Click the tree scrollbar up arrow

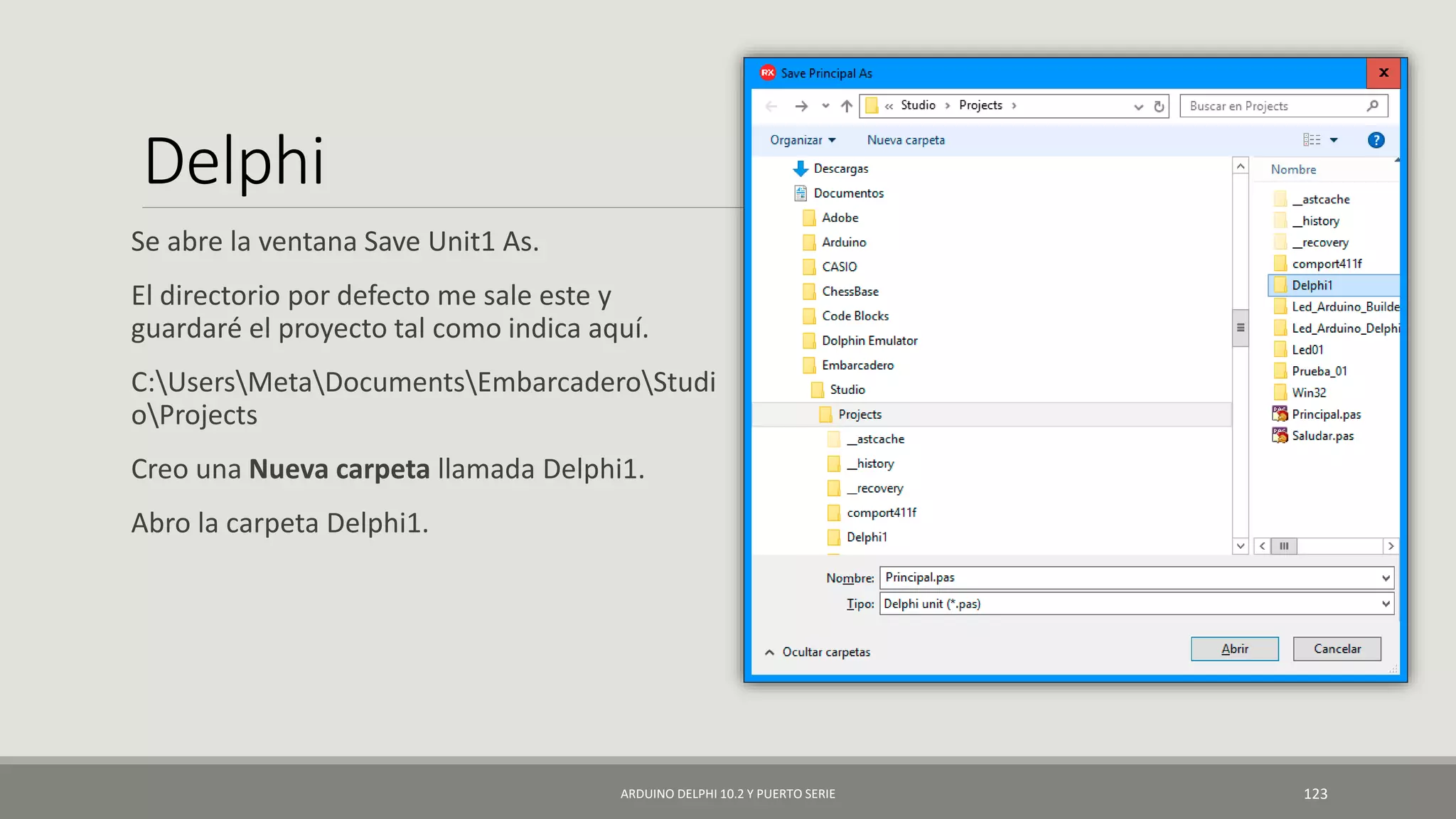[x=1240, y=166]
